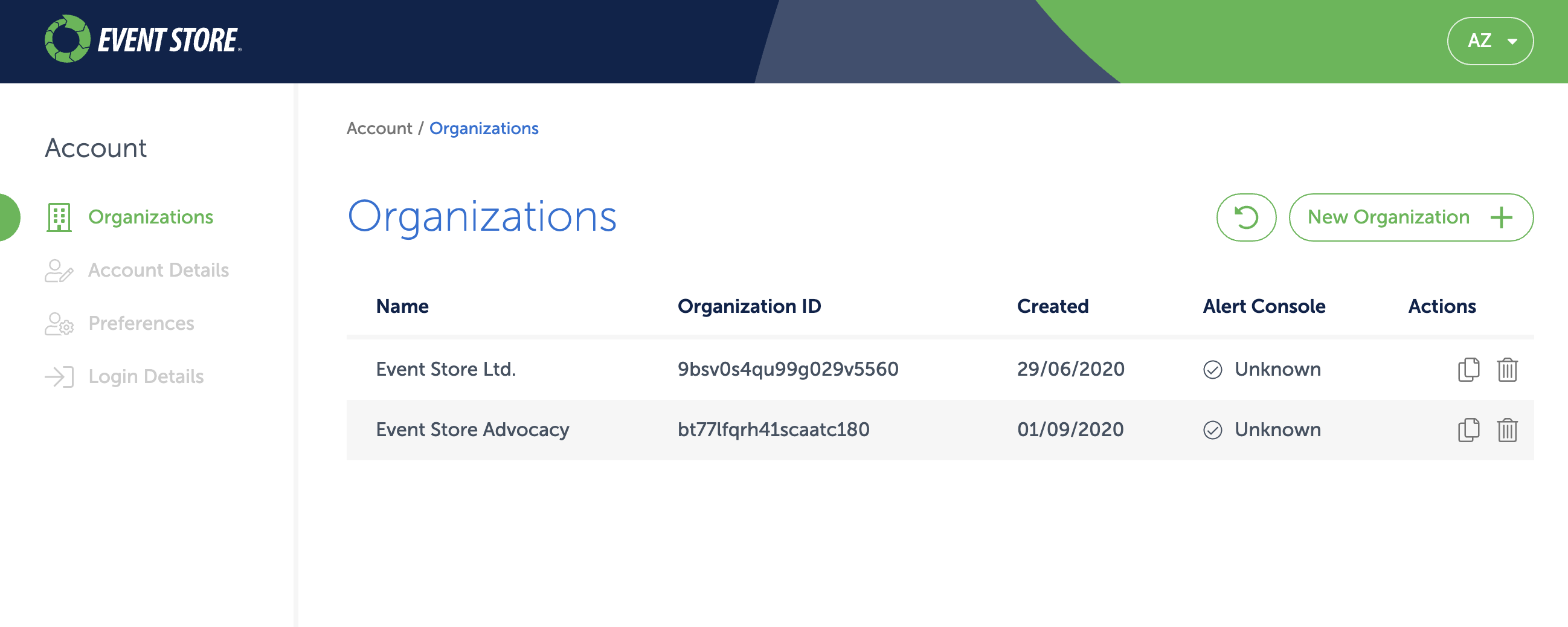
Task: Select the Organizations sidebar icon
Action: 60,216
